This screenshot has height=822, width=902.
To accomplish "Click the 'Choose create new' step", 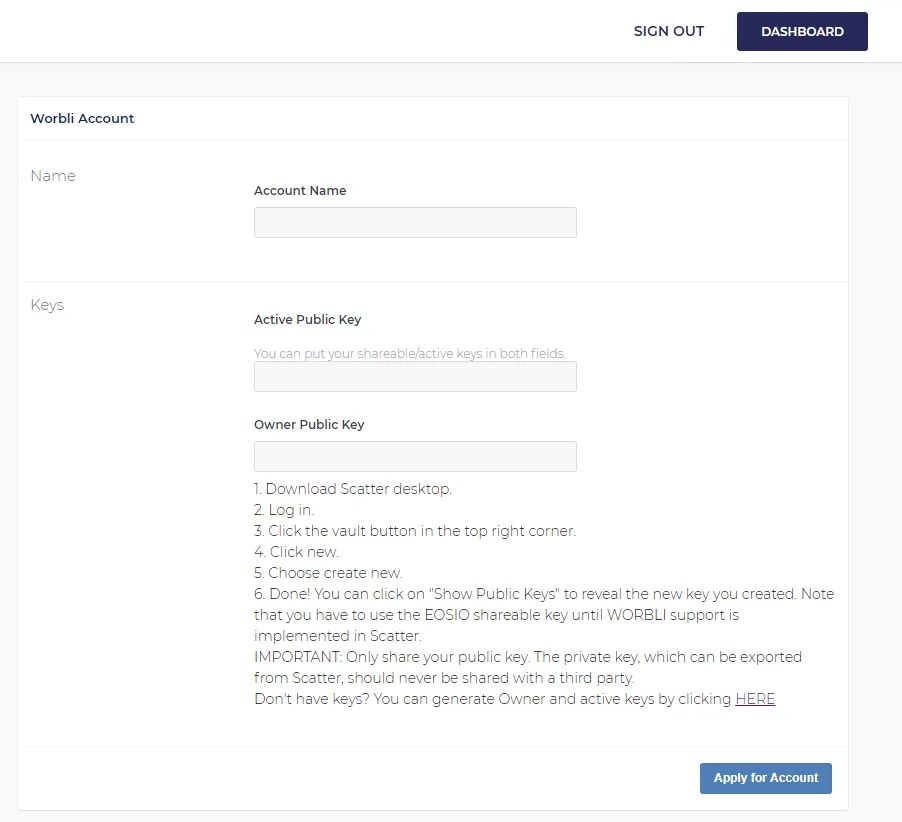I will (328, 573).
